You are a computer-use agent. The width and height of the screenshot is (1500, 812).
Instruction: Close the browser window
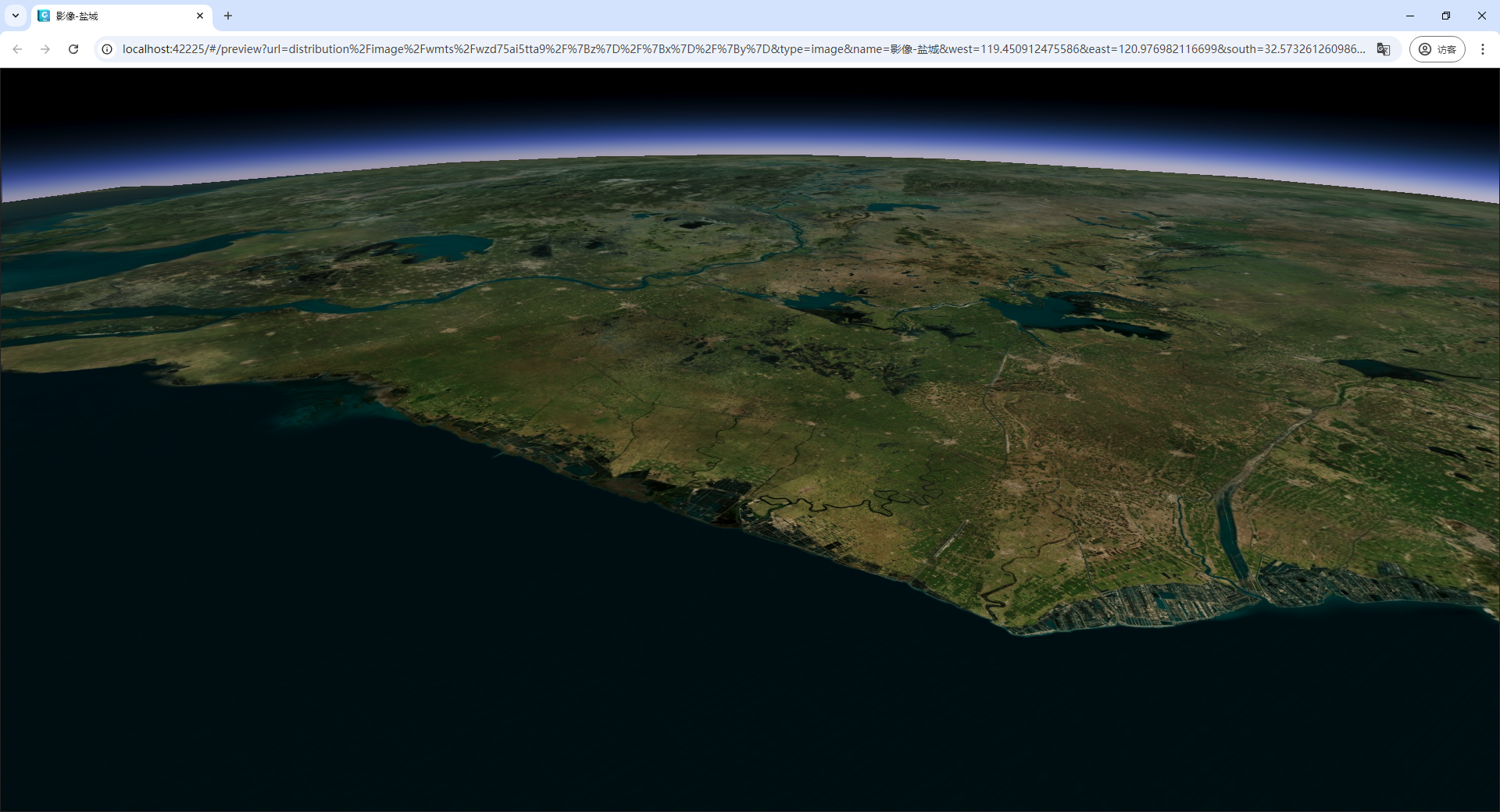click(x=1482, y=16)
